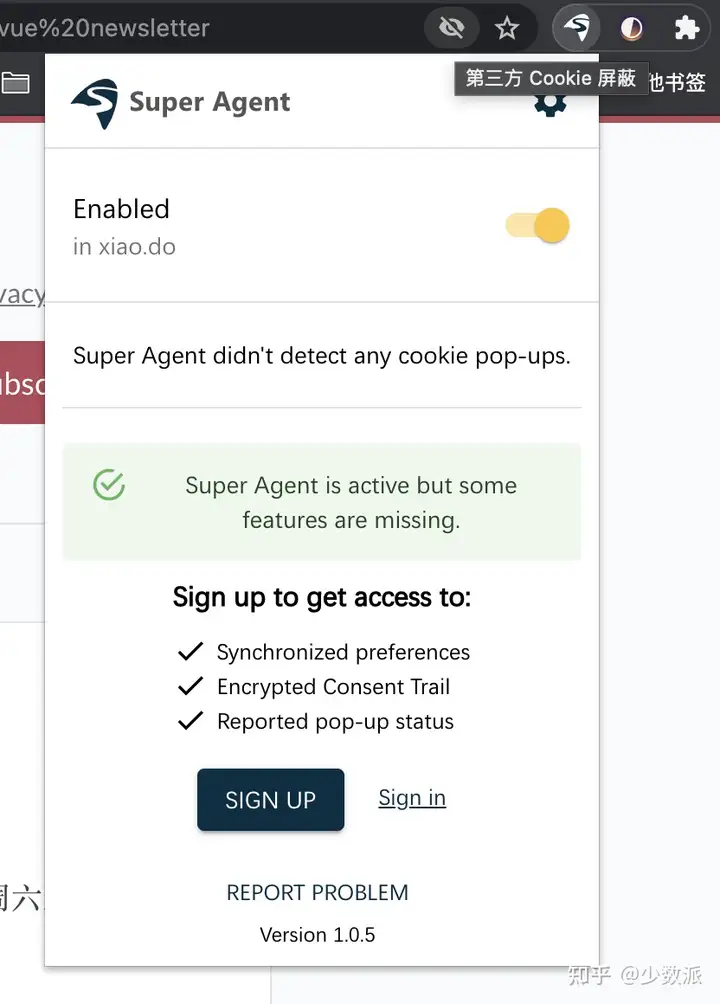Click the half-circle dark mode extension icon

pos(631,27)
